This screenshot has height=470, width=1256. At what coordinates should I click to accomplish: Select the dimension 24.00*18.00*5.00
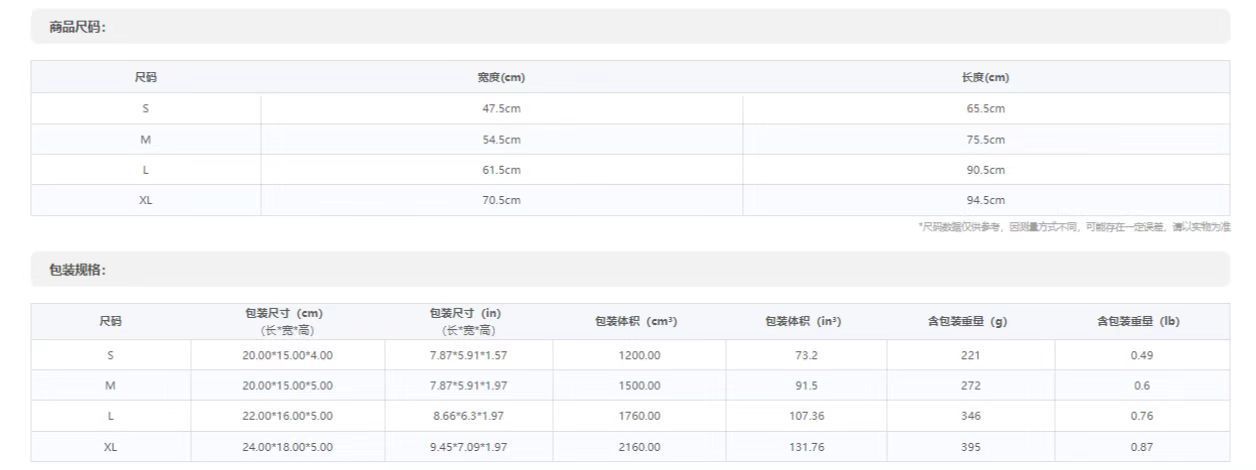[x=287, y=447]
